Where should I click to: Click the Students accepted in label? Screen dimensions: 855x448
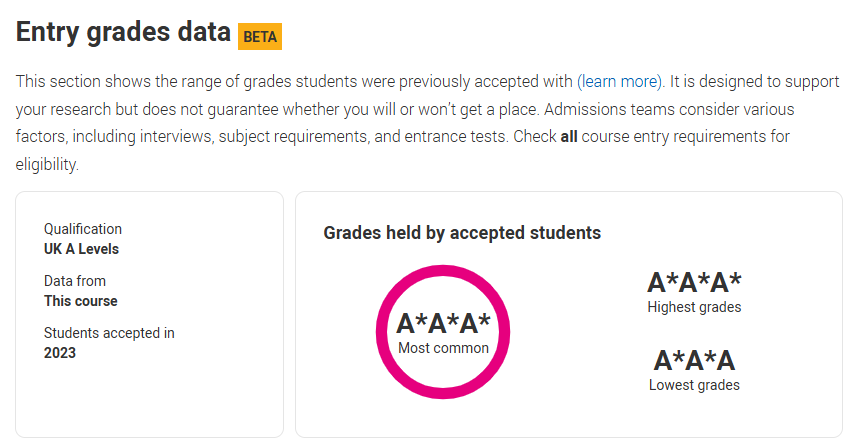[109, 333]
